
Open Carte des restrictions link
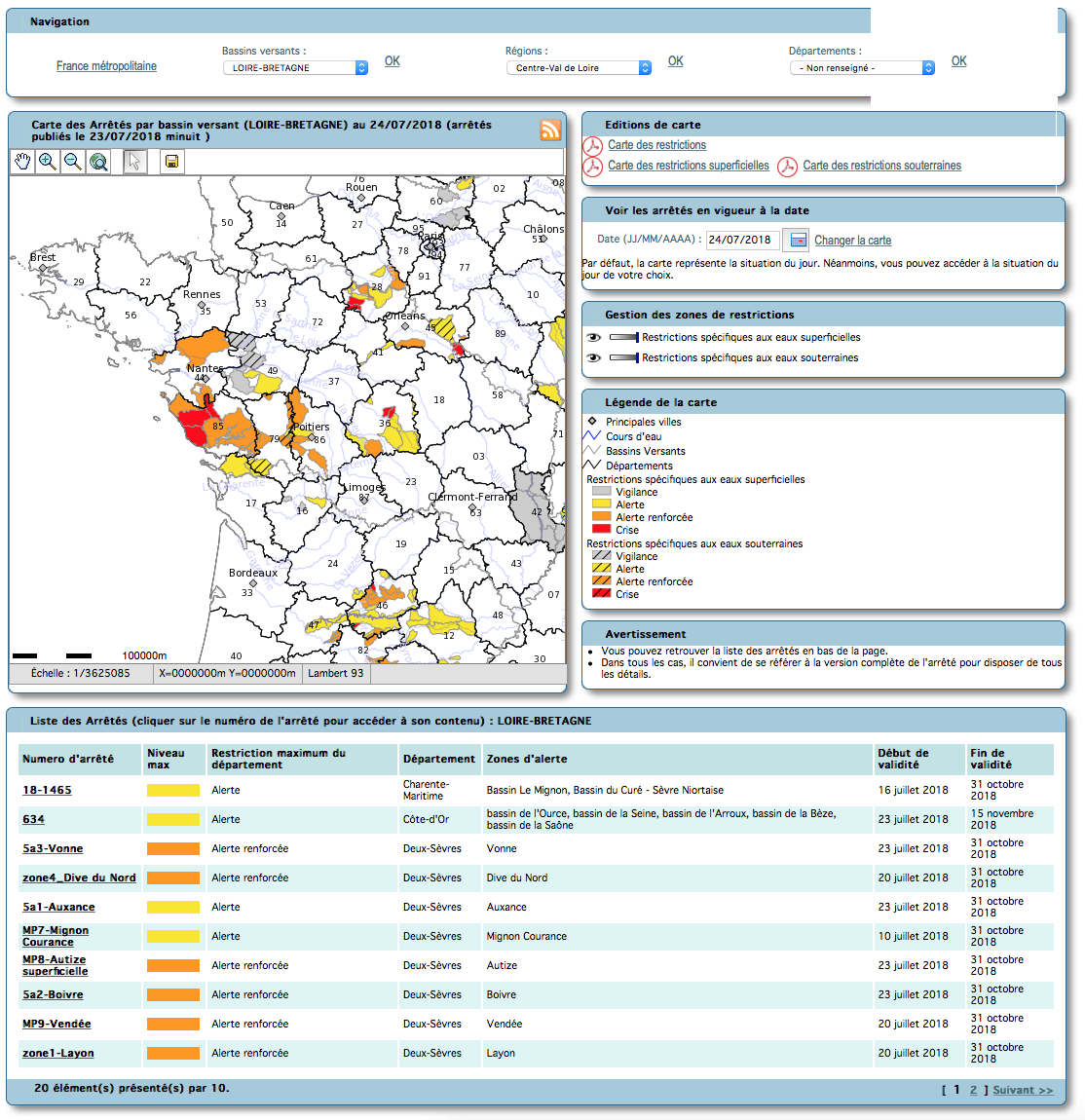point(657,145)
